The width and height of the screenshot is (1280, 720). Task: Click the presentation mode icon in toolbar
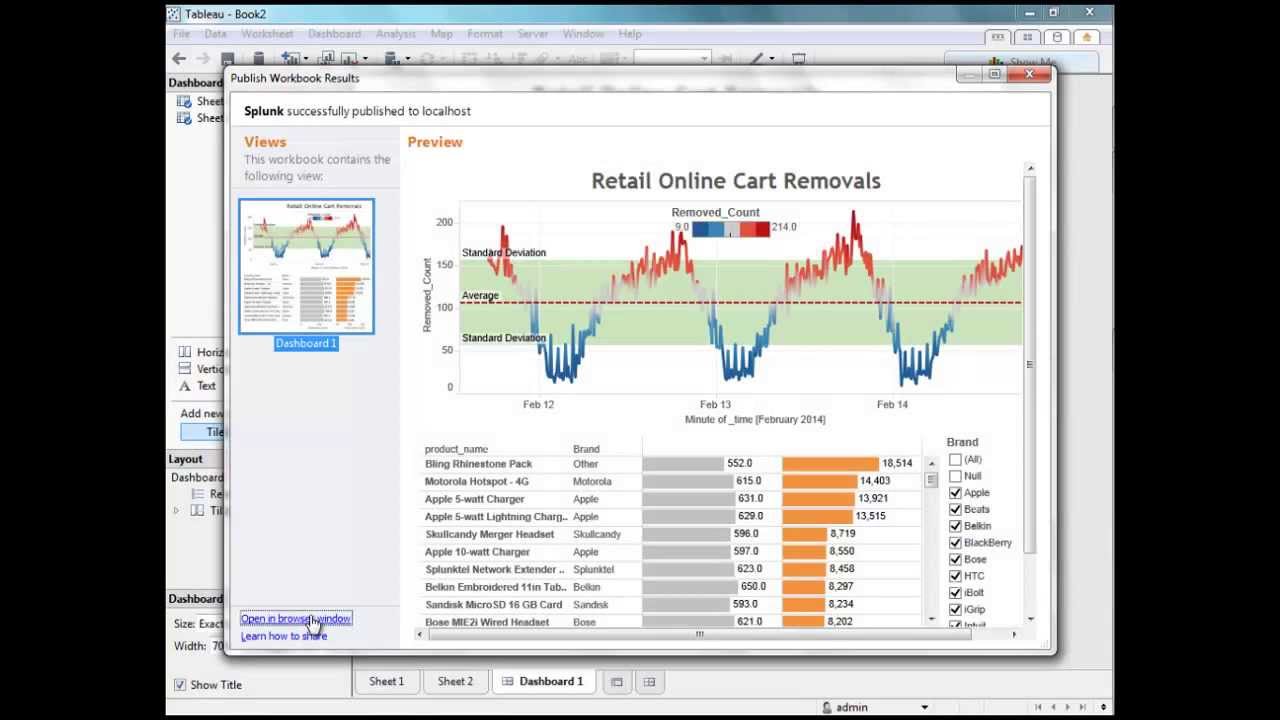pos(799,59)
